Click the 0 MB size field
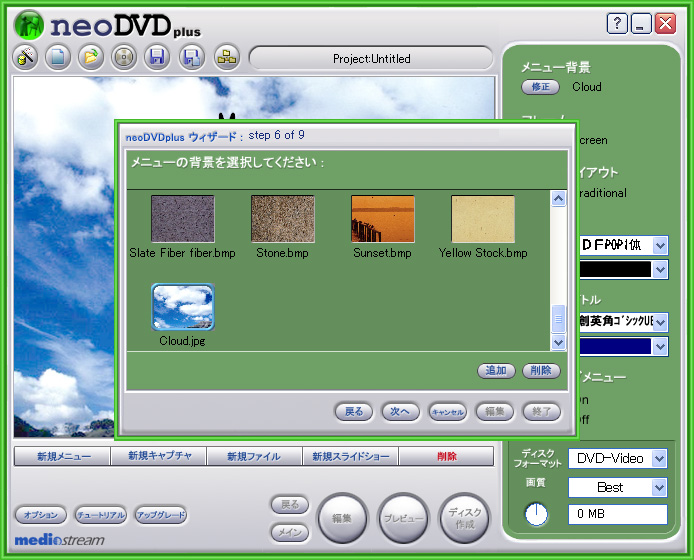This screenshot has height=560, width=694. click(617, 514)
